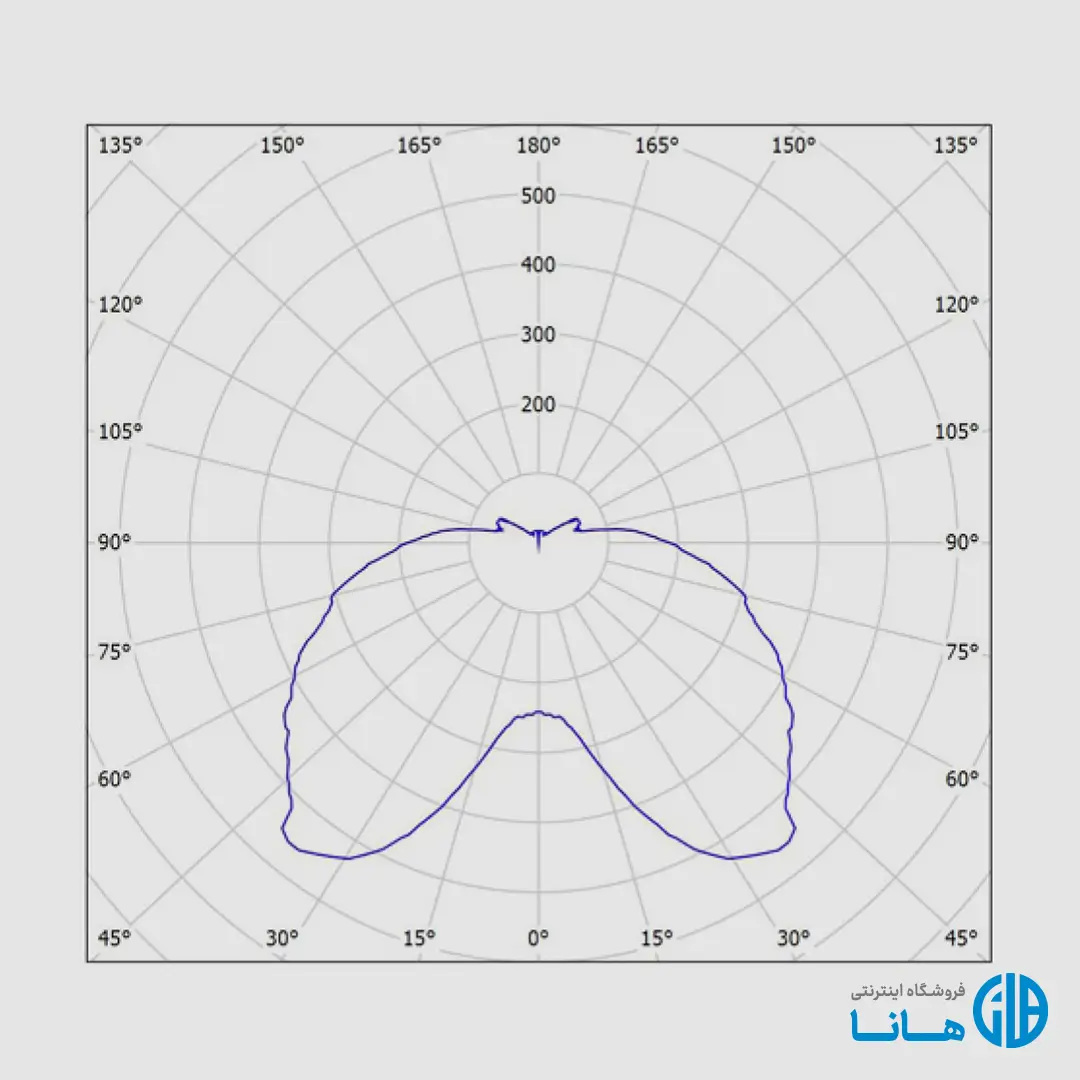
Task: Select the 400 radial scale value
Action: point(538,264)
